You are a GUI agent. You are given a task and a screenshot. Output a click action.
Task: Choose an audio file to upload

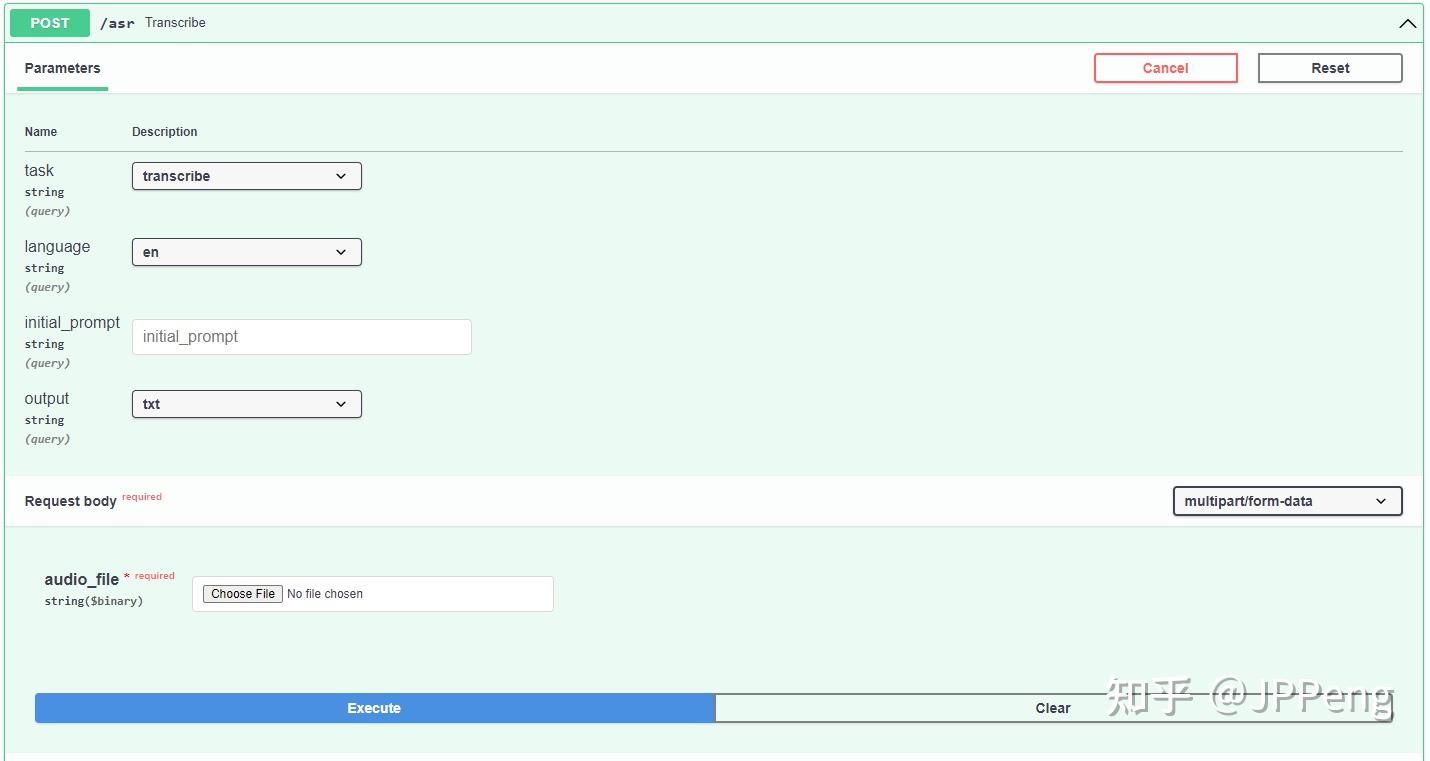(x=241, y=593)
